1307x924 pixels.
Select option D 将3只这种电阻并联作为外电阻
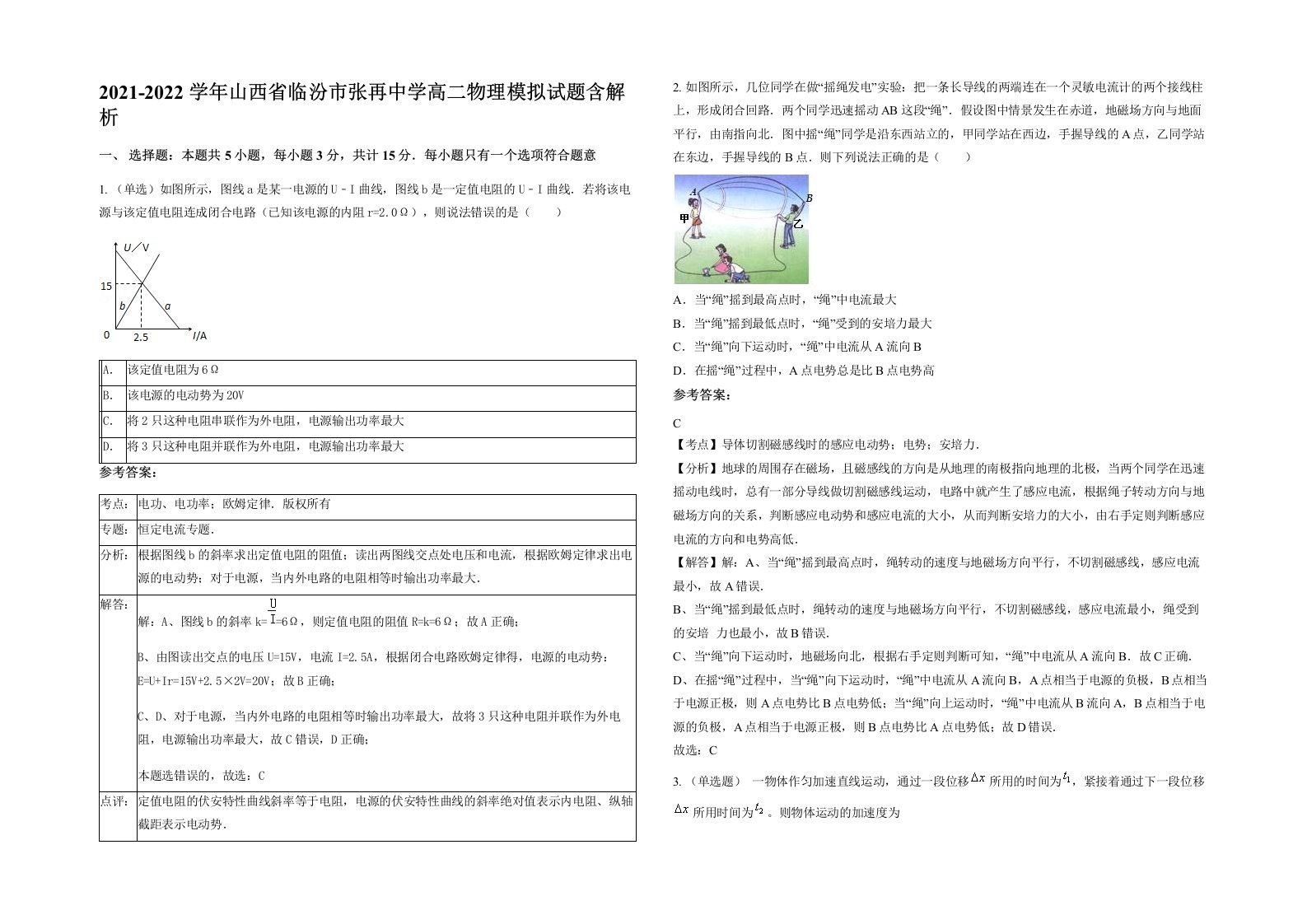[x=367, y=449]
